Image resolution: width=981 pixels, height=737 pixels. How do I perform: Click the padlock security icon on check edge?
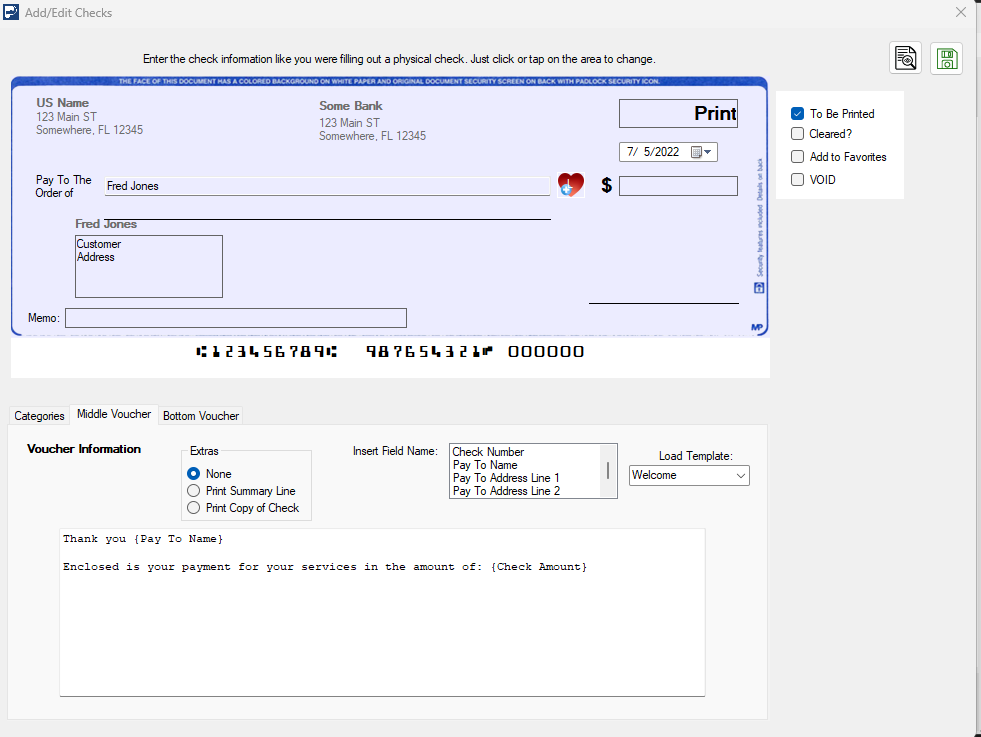tap(759, 287)
